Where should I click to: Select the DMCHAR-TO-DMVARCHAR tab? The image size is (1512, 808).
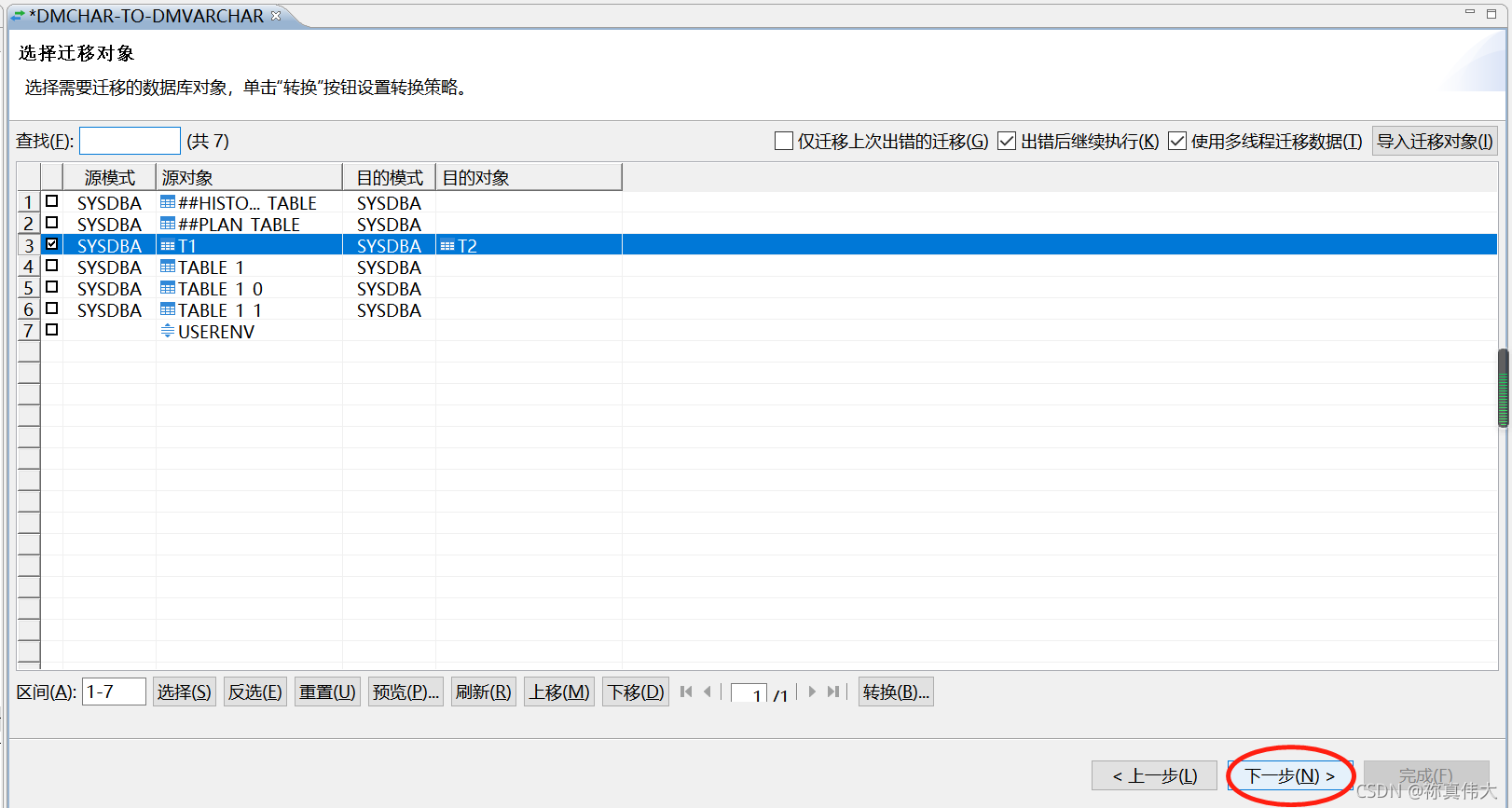point(149,16)
